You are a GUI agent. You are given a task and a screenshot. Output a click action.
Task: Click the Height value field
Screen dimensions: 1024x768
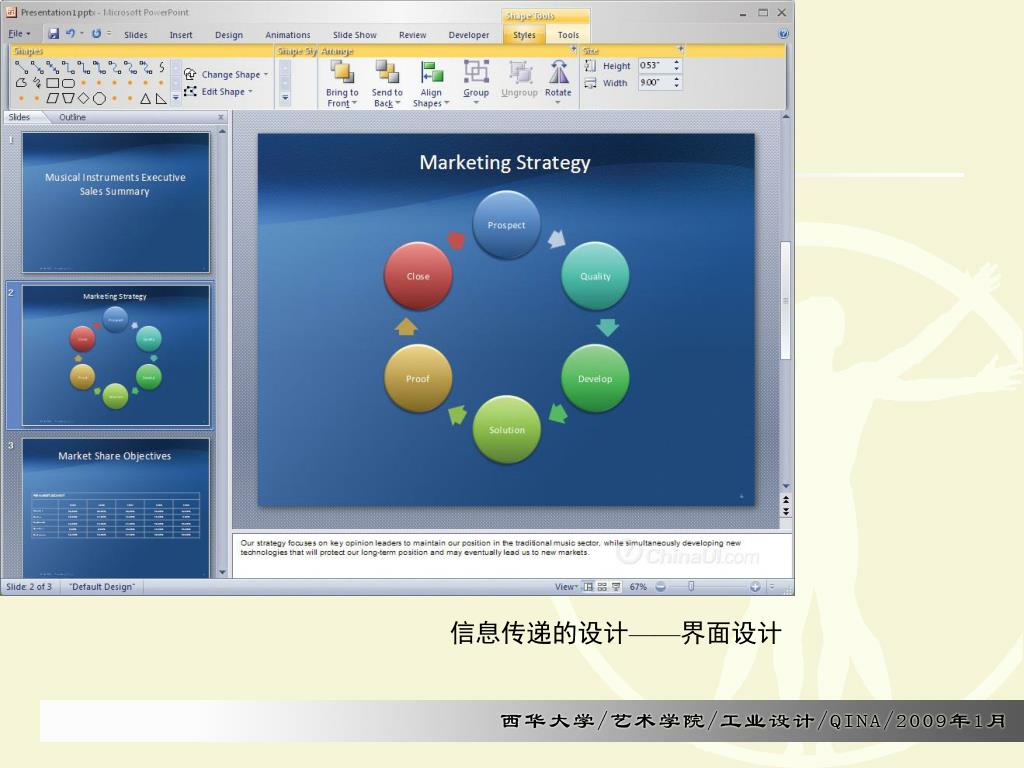click(x=654, y=65)
